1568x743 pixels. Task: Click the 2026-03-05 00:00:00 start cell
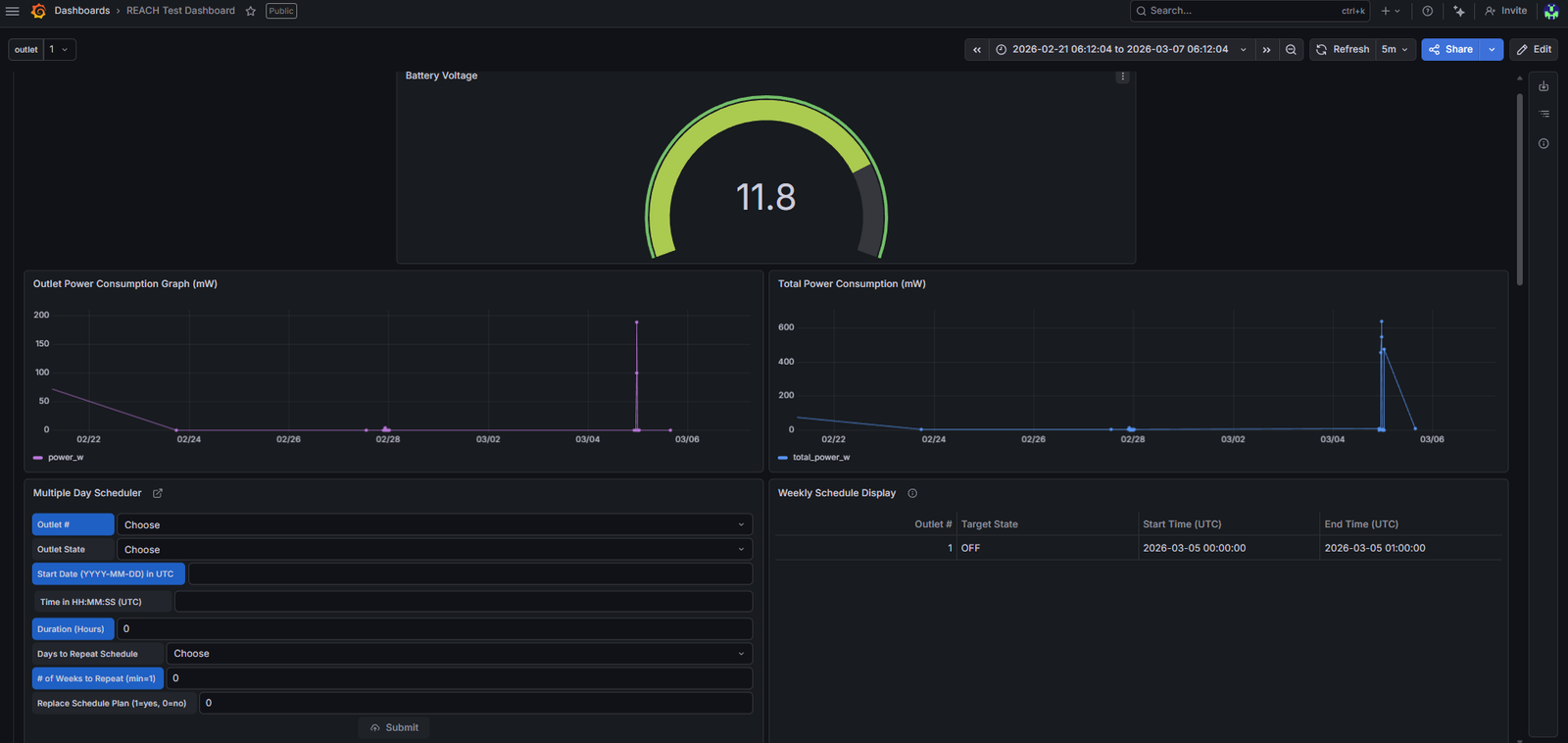pos(1229,548)
